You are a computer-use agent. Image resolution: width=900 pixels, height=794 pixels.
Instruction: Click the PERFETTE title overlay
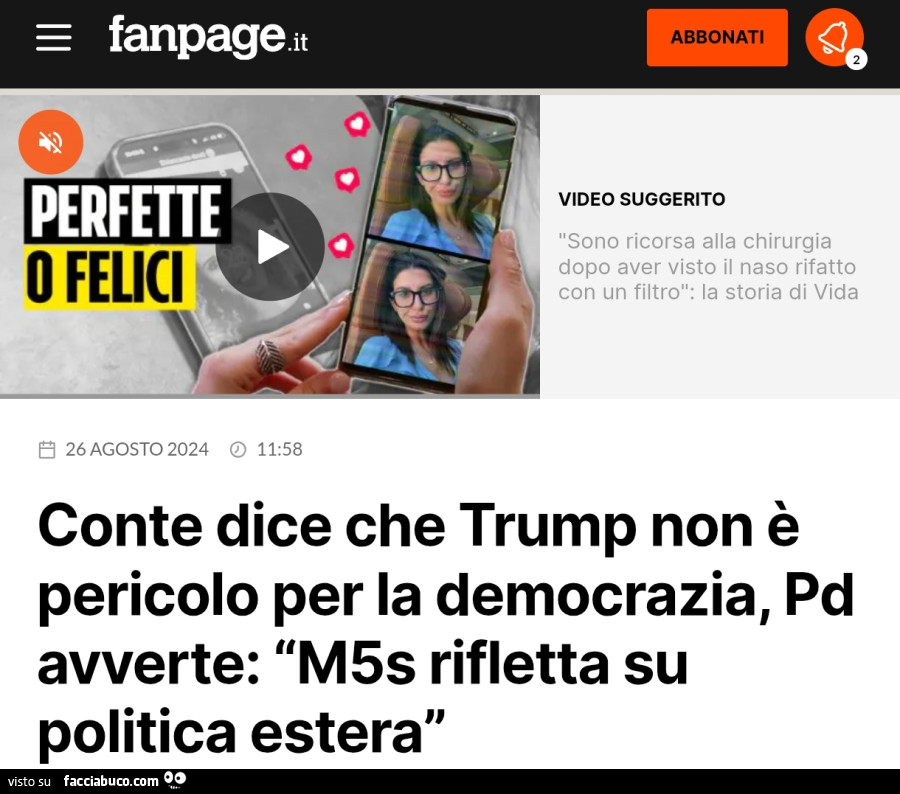coord(127,211)
